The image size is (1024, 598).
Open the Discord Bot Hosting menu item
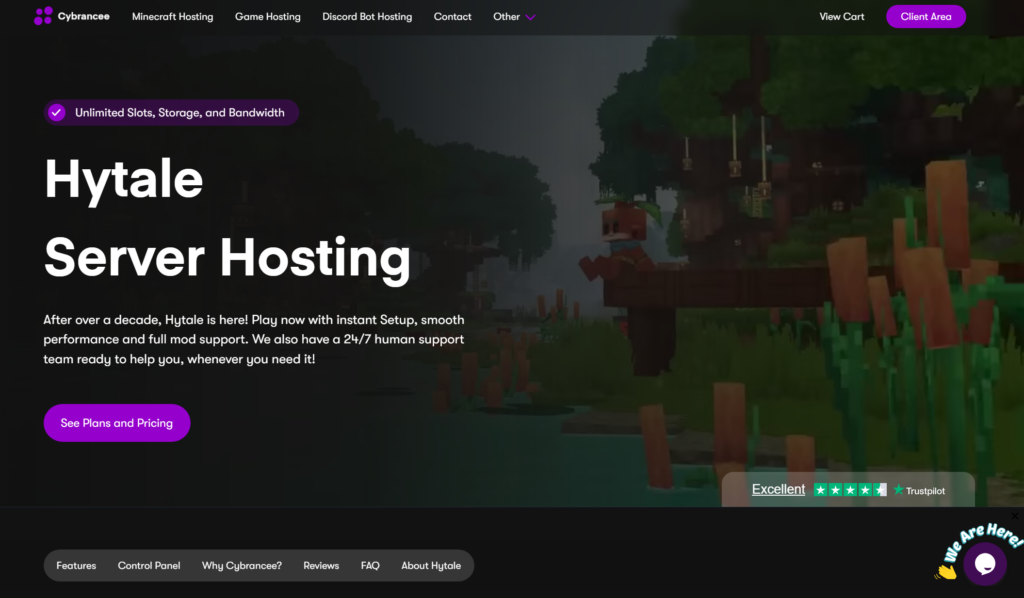(x=367, y=16)
